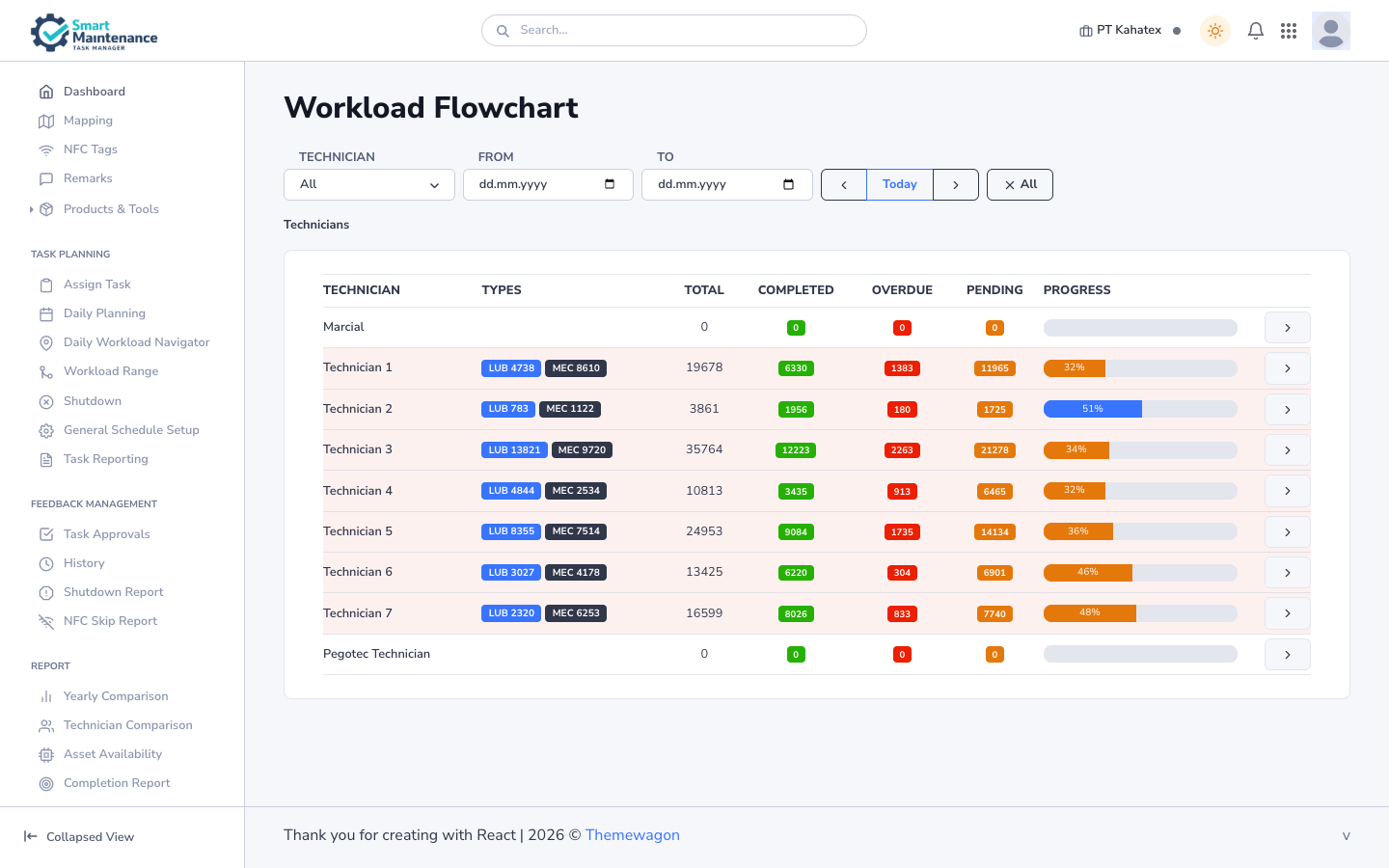Viewport: 1389px width, 868px height.
Task: Open the Themewagon footer link
Action: [x=632, y=835]
